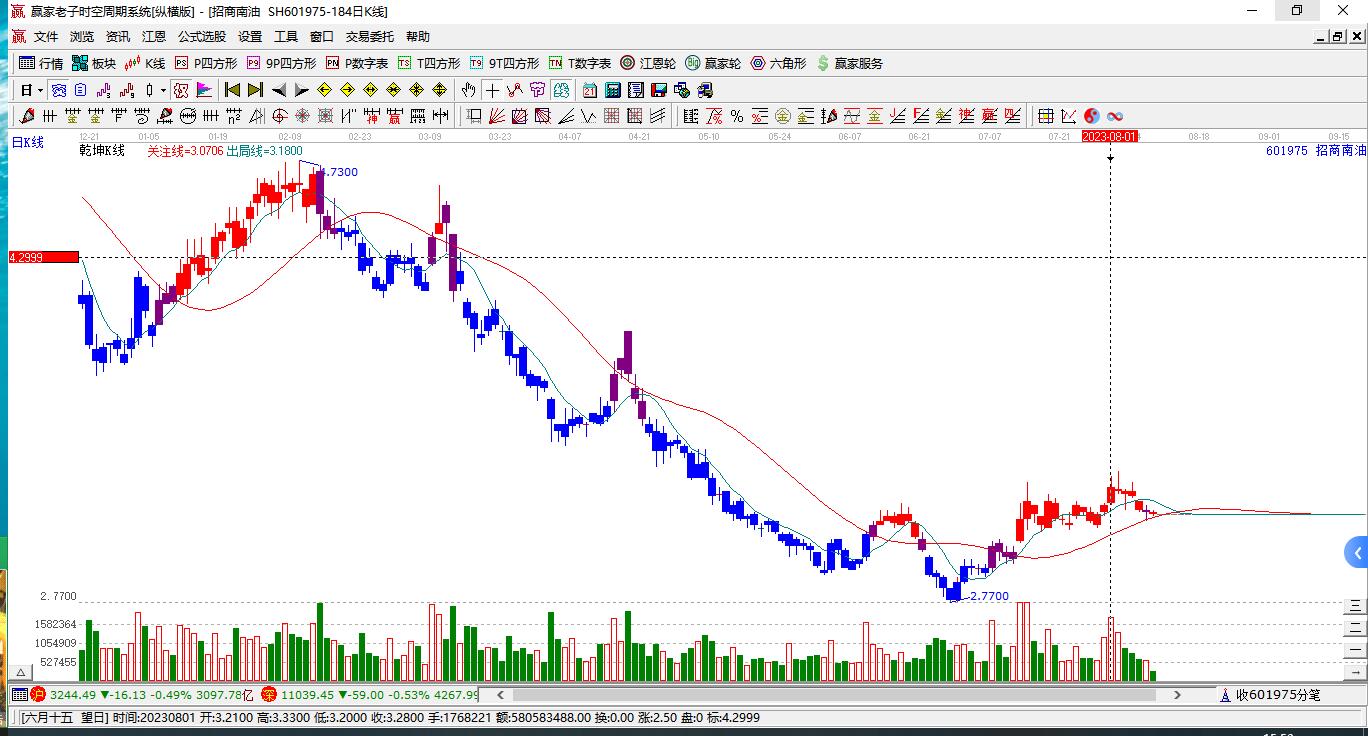Image resolution: width=1368 pixels, height=736 pixels.
Task: Open the calendar icon
Action: coord(589,90)
